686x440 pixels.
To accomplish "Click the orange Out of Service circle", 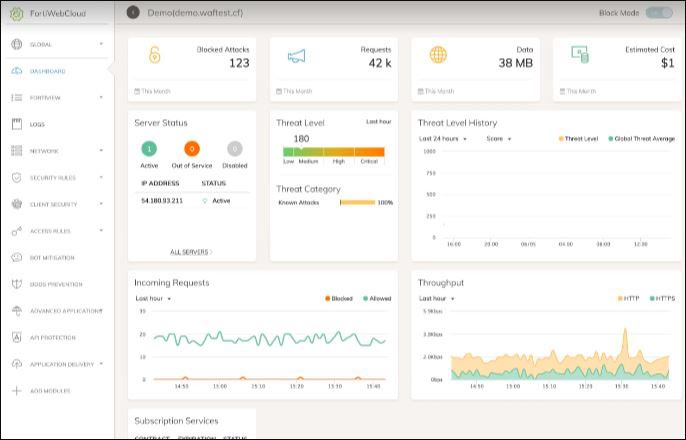I will coord(192,149).
